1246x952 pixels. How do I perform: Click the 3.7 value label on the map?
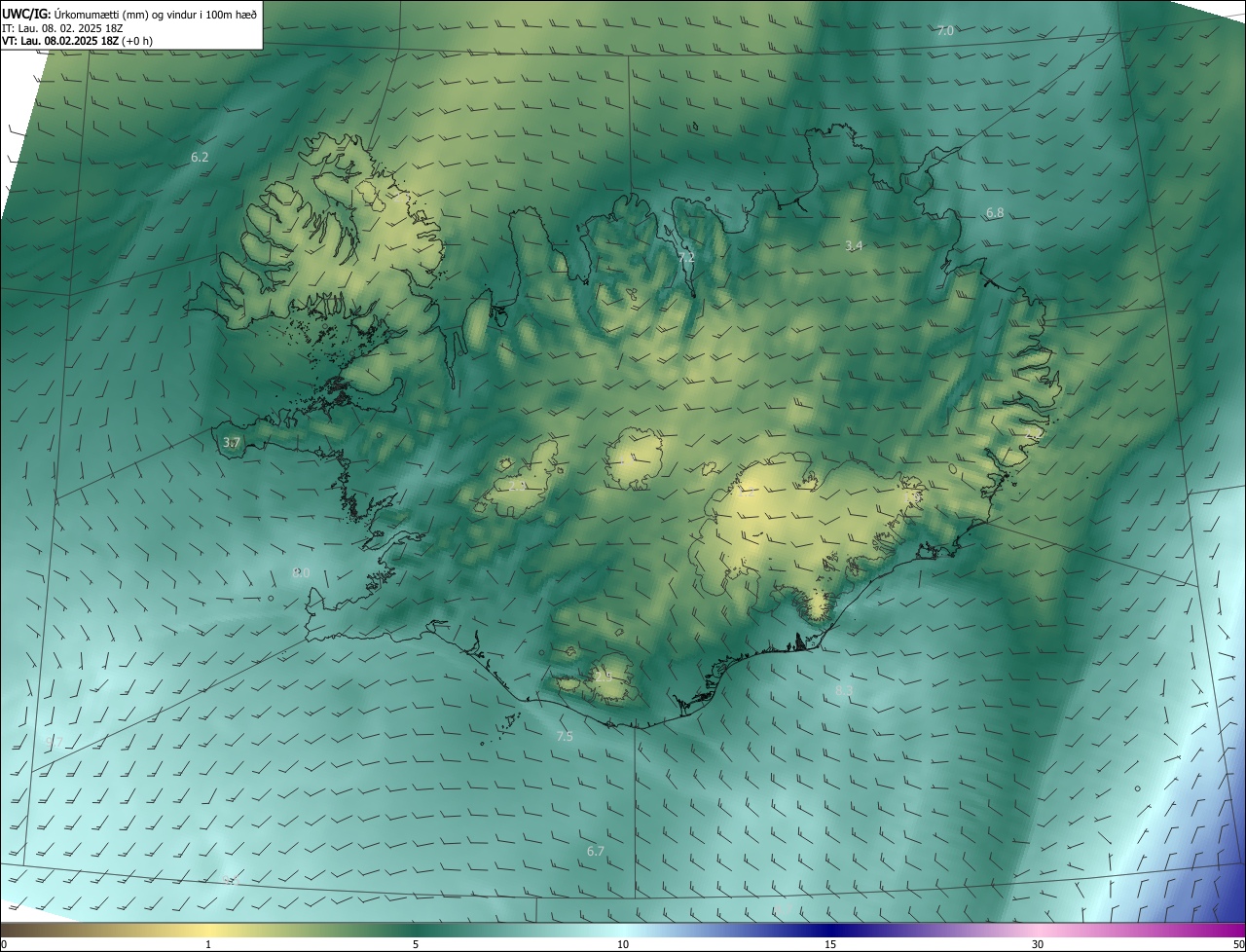coord(232,442)
